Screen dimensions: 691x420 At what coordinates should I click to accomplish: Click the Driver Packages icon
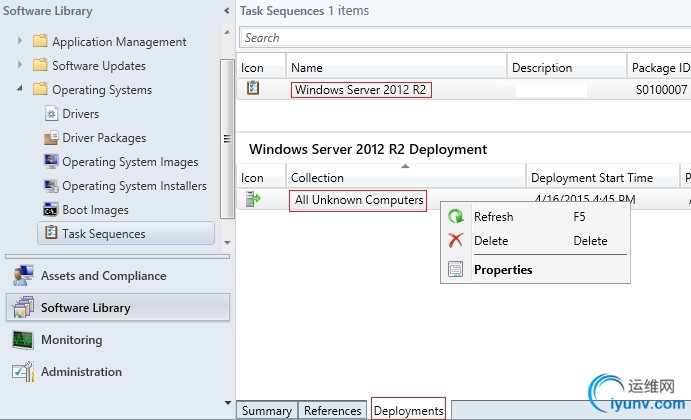pos(51,138)
